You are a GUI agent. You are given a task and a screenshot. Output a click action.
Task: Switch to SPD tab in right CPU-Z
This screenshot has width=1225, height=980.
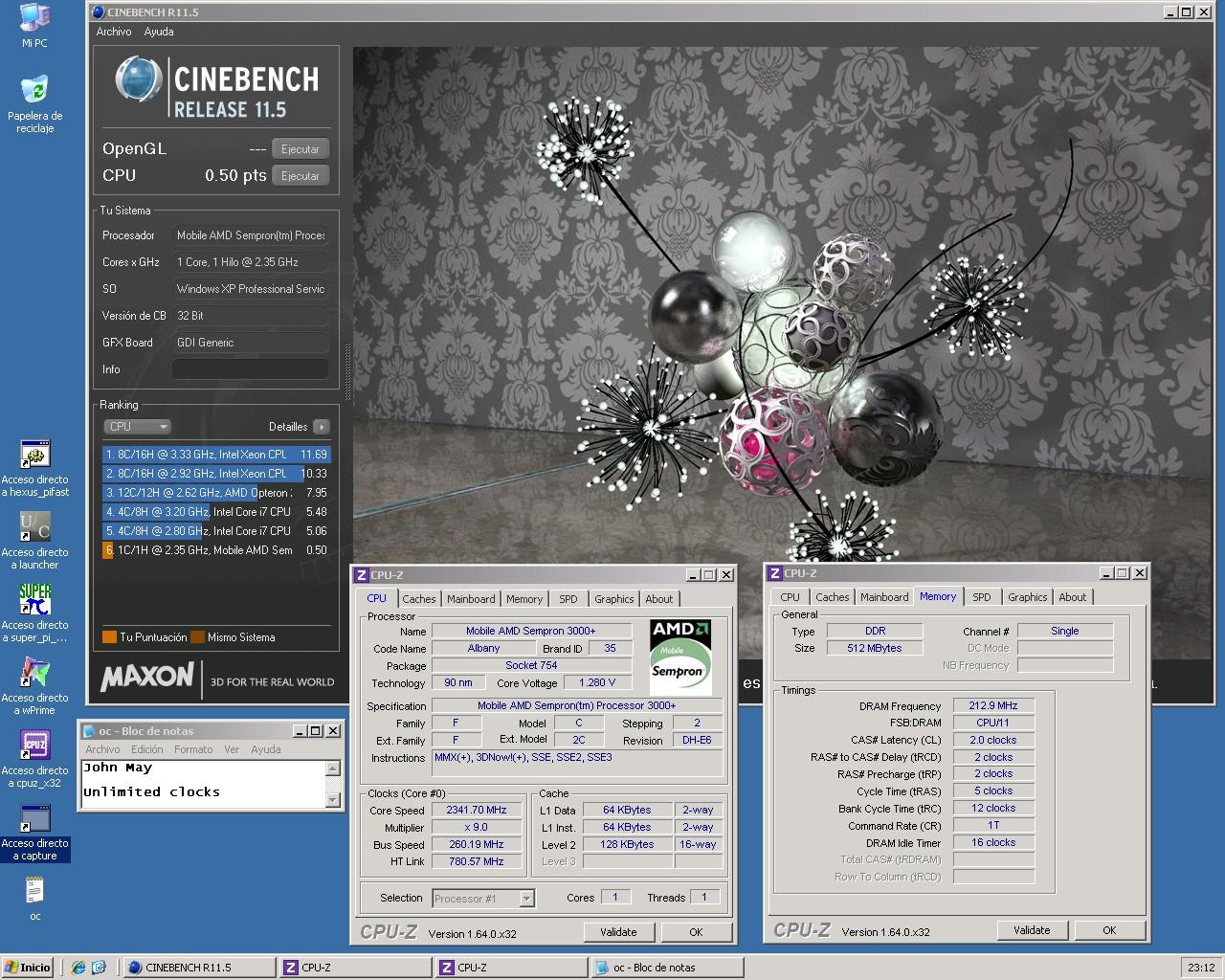[982, 597]
